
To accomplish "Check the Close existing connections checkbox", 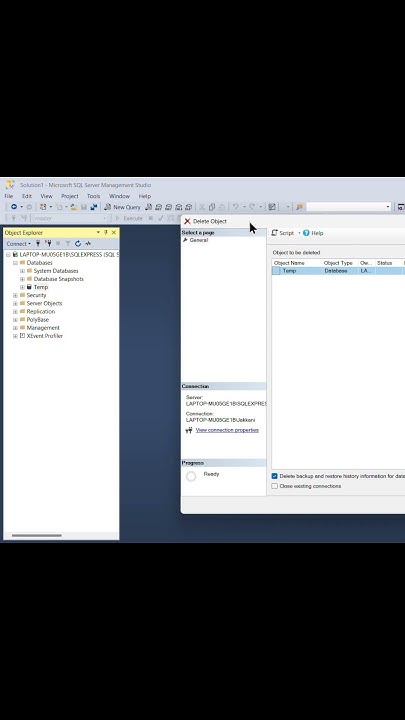I will click(275, 486).
